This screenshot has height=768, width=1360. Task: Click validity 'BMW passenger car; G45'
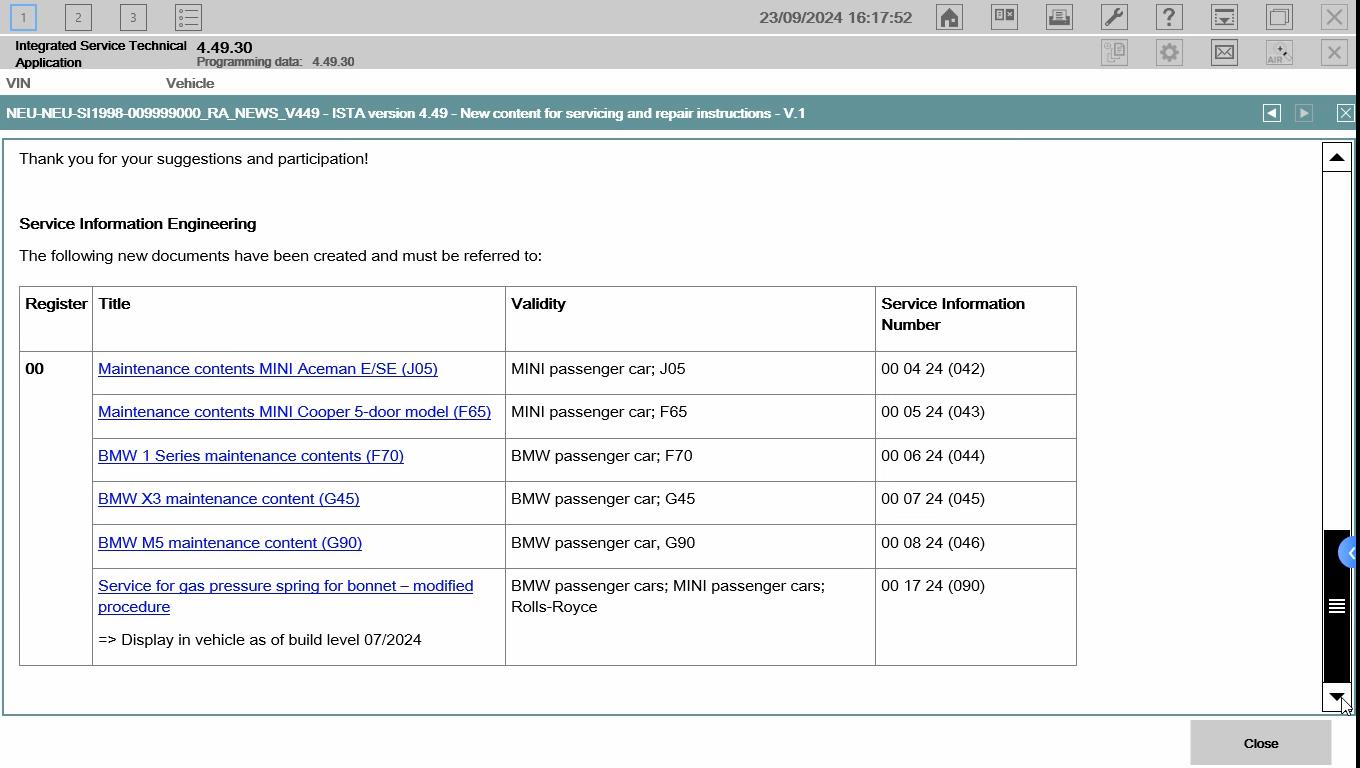603,499
